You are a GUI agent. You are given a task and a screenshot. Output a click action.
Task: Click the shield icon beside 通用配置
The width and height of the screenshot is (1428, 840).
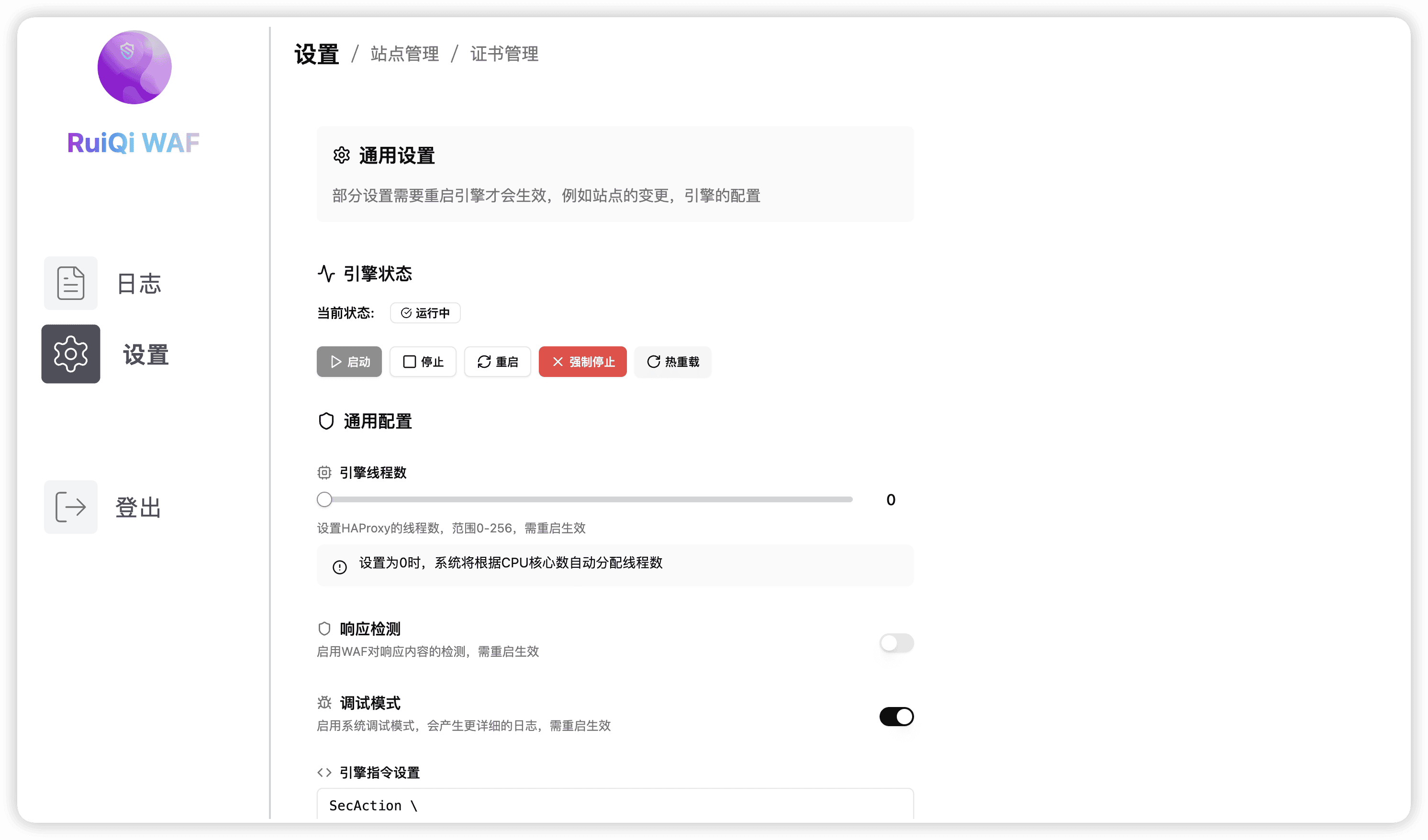tap(326, 421)
